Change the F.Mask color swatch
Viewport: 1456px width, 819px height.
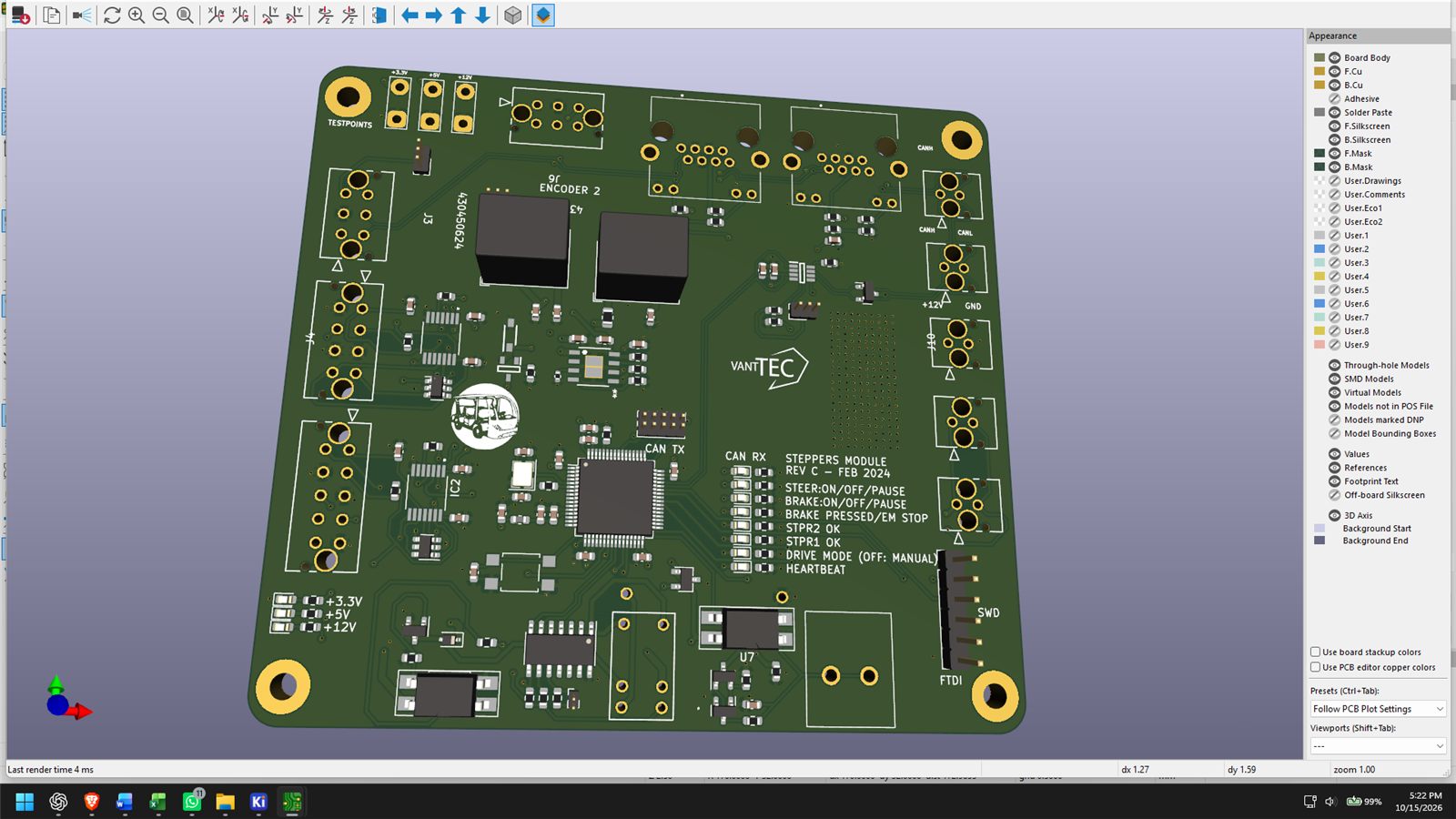coord(1319,153)
